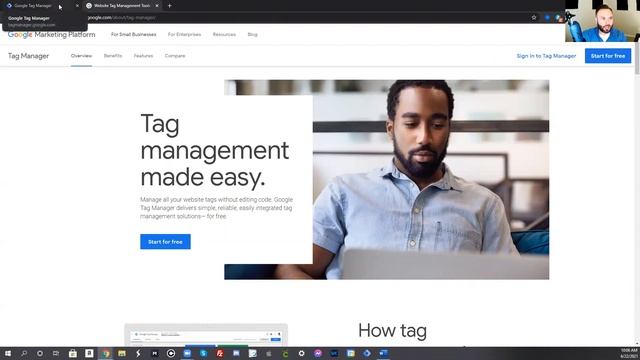640x360 pixels.
Task: Select the Overview tab
Action: [81, 56]
